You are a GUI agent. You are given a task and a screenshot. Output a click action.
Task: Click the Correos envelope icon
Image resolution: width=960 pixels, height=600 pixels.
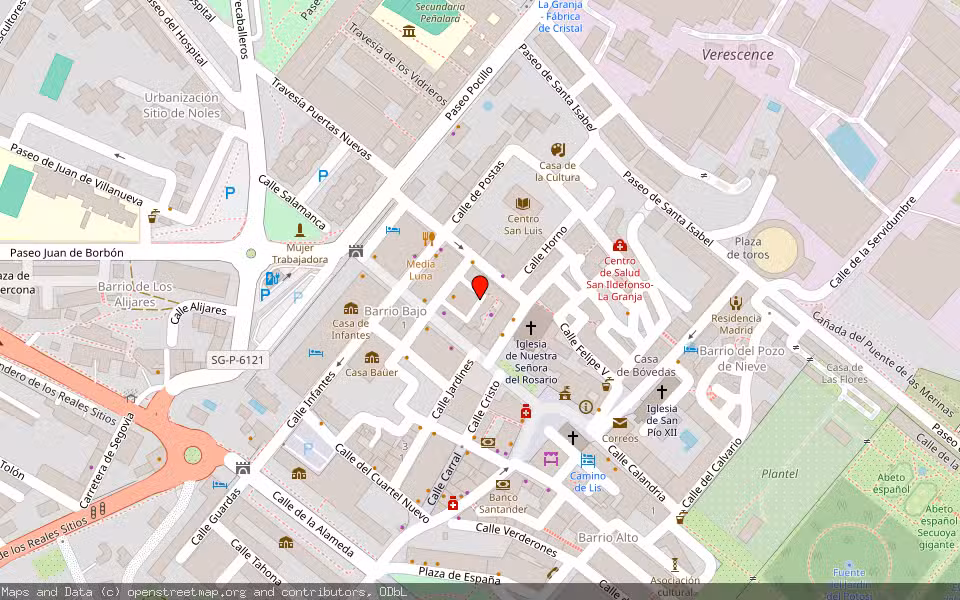pyautogui.click(x=620, y=425)
